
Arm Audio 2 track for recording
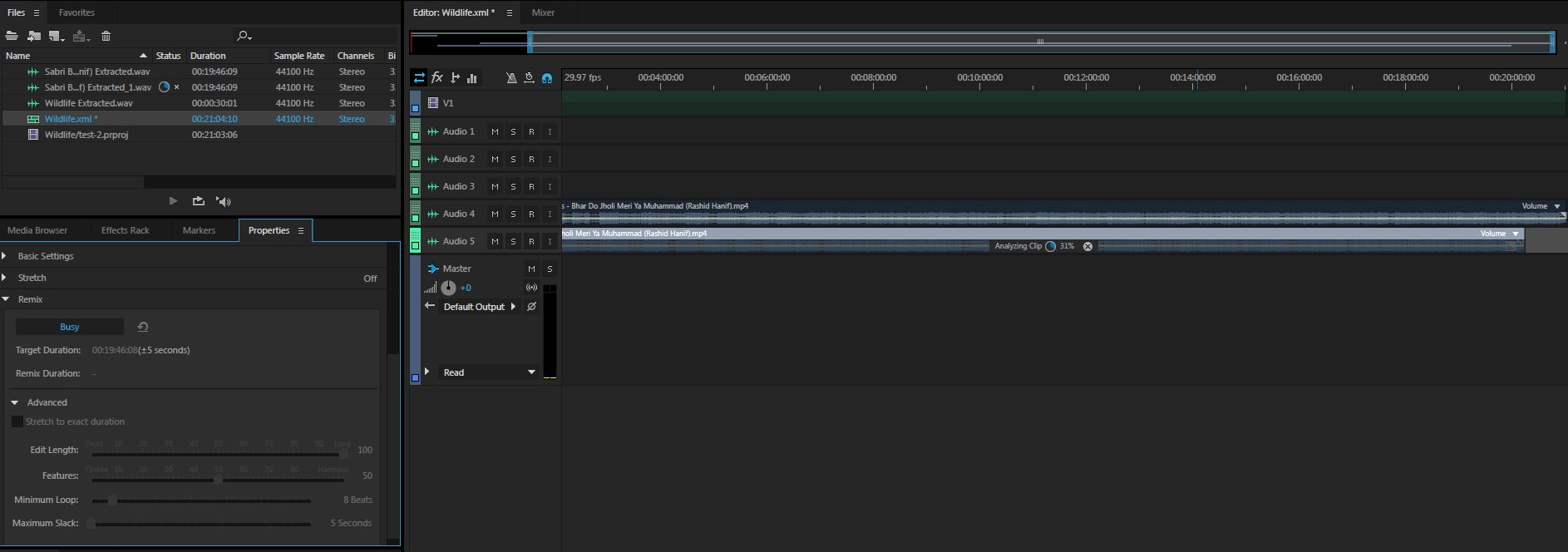(x=531, y=159)
